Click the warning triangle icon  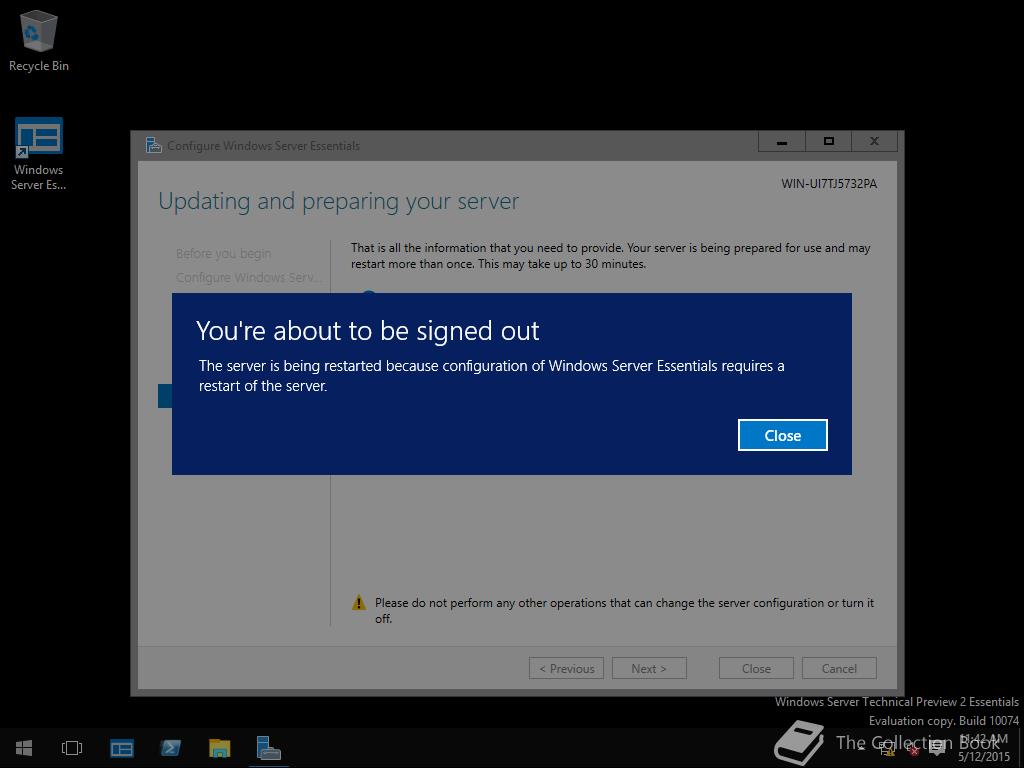(359, 603)
